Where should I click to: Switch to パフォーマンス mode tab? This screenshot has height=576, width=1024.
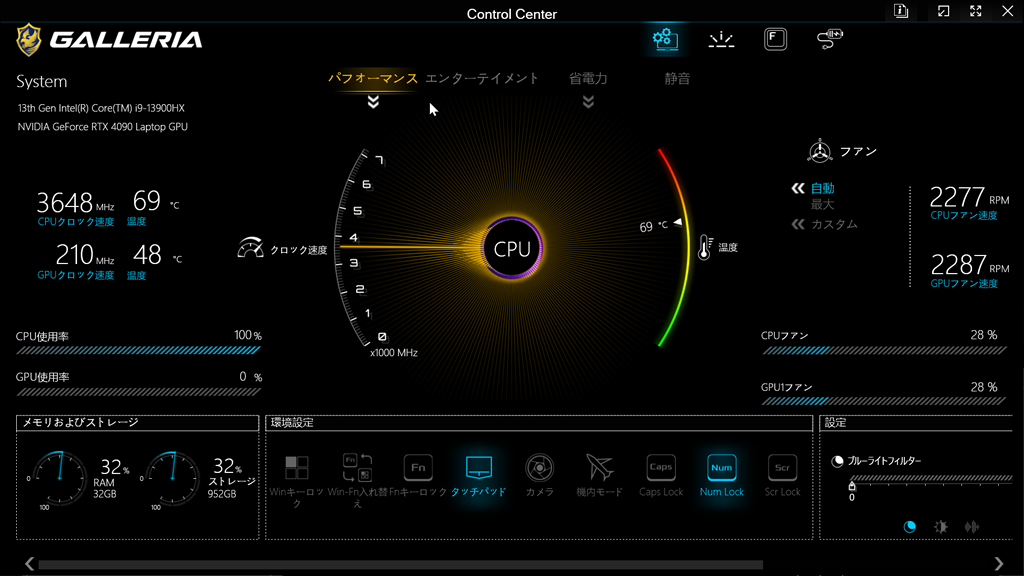click(x=372, y=78)
